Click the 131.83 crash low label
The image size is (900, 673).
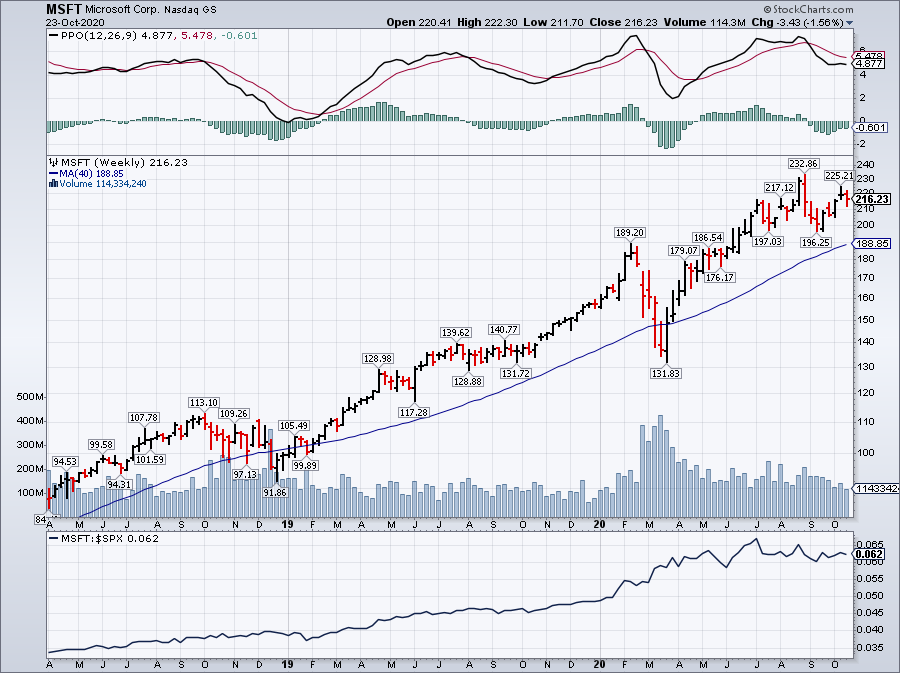[x=665, y=374]
